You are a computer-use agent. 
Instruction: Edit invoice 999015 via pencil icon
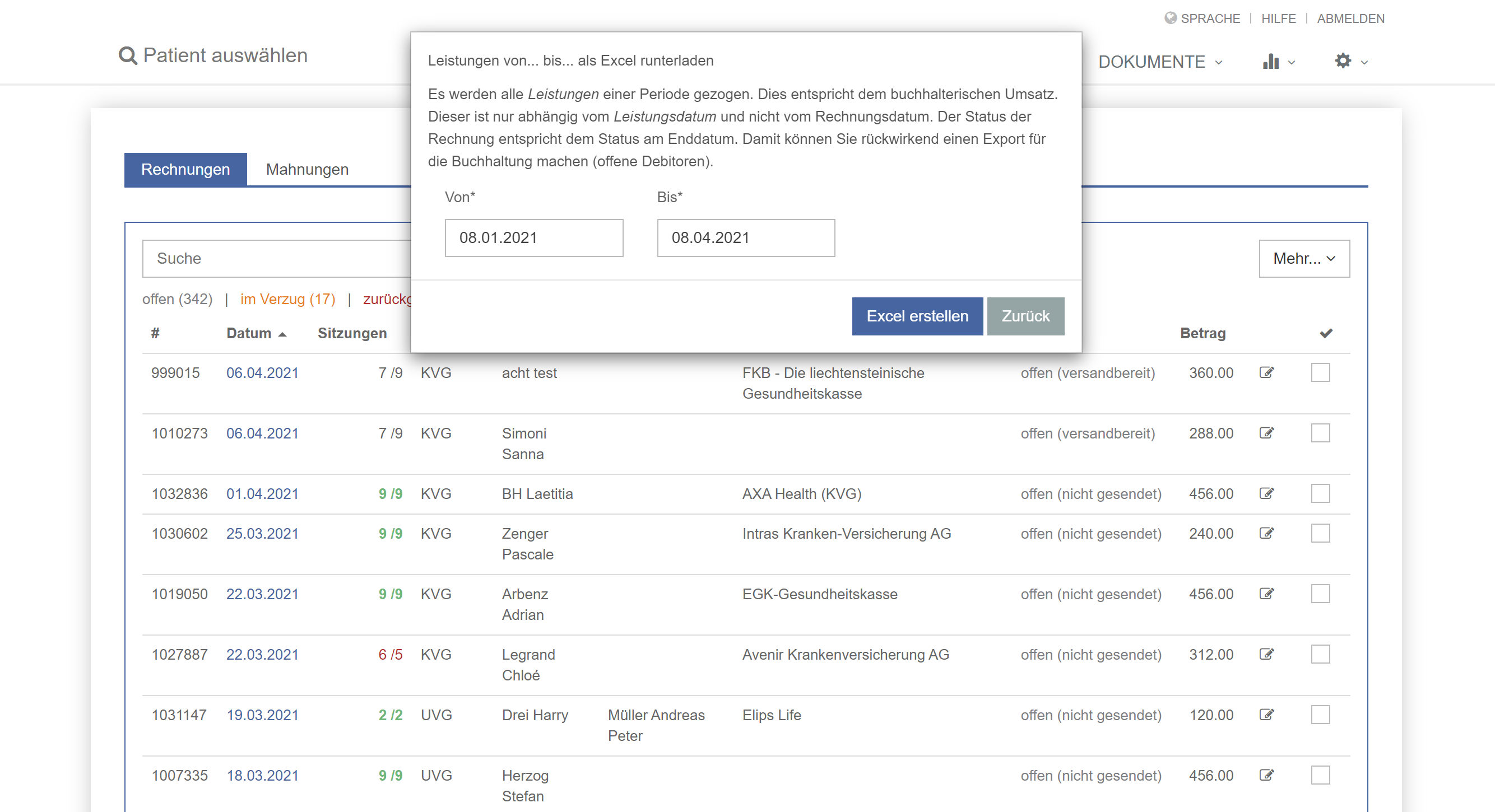click(x=1266, y=372)
